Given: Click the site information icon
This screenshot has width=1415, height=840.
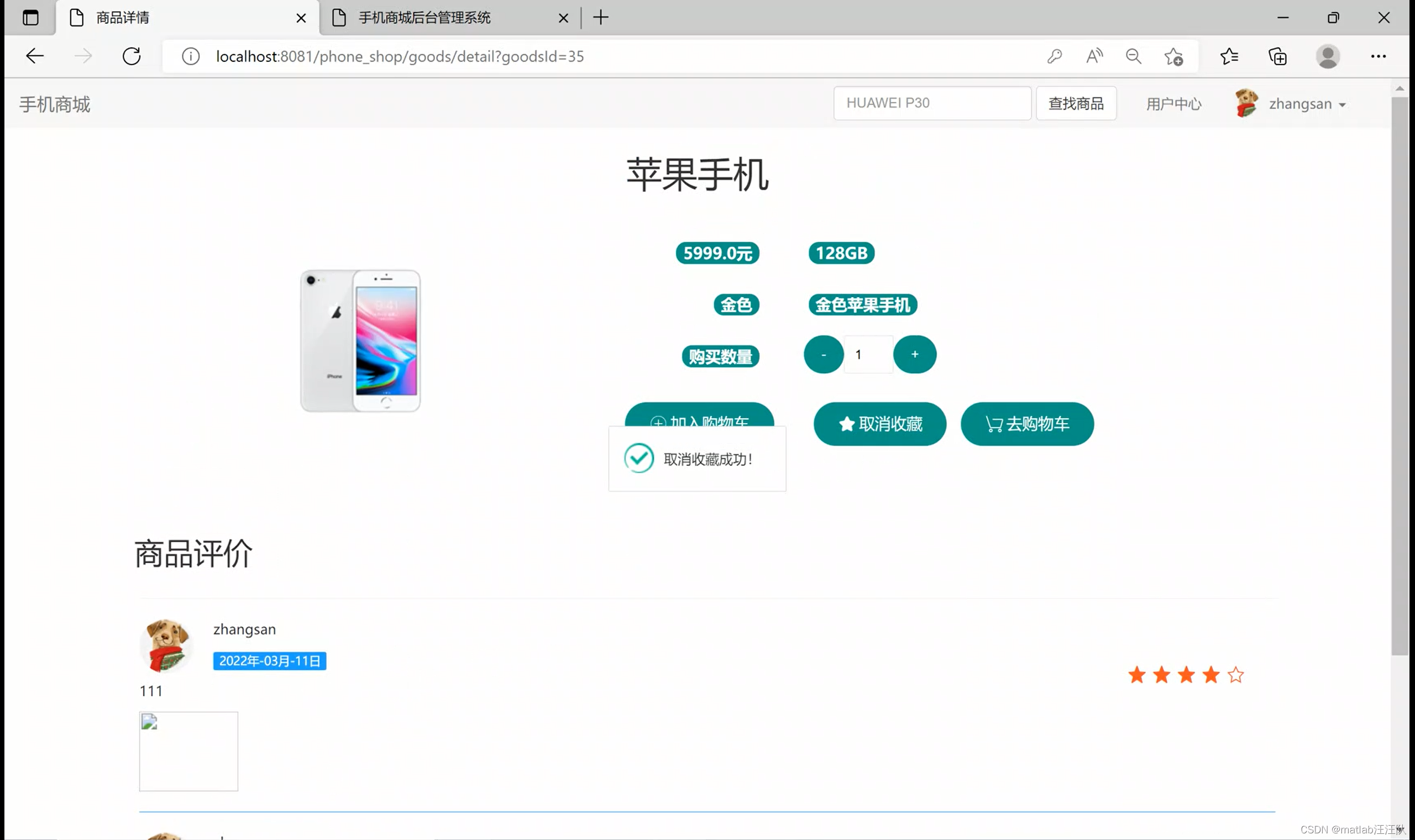Looking at the screenshot, I should pyautogui.click(x=191, y=56).
